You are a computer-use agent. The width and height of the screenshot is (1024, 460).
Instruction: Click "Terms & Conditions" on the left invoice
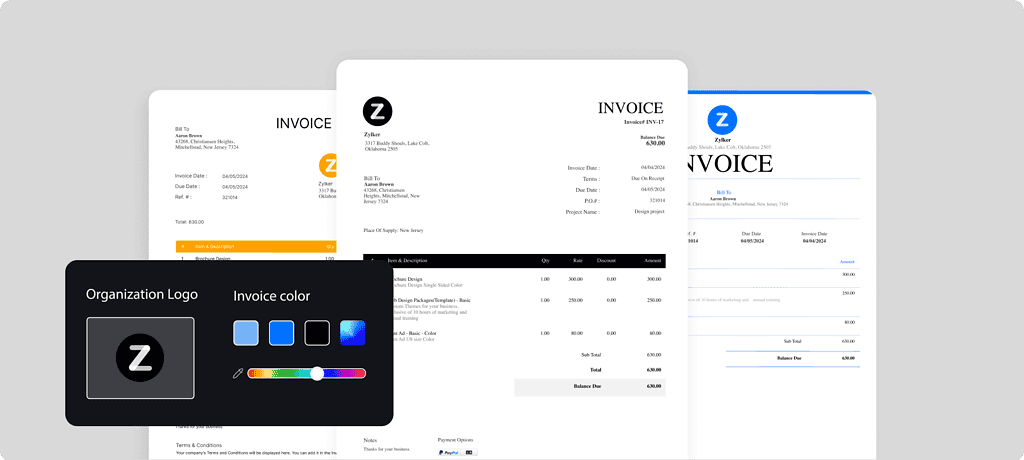click(x=200, y=444)
